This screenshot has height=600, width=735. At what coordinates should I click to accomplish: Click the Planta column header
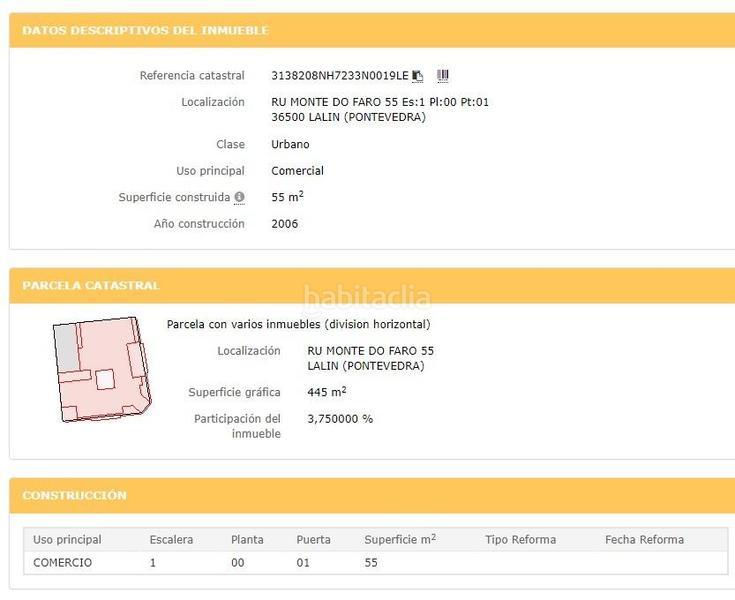(247, 540)
